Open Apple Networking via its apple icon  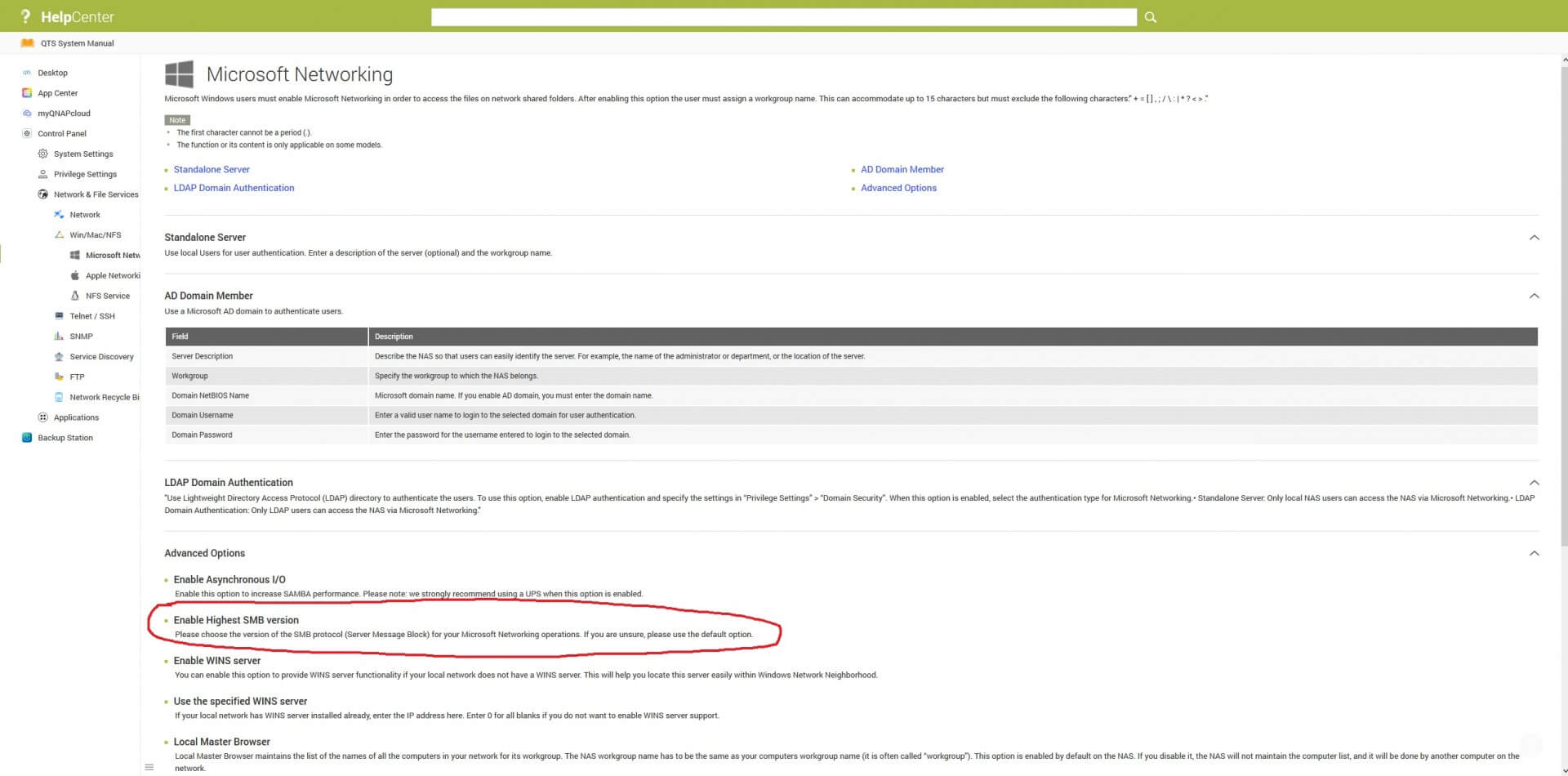(75, 275)
